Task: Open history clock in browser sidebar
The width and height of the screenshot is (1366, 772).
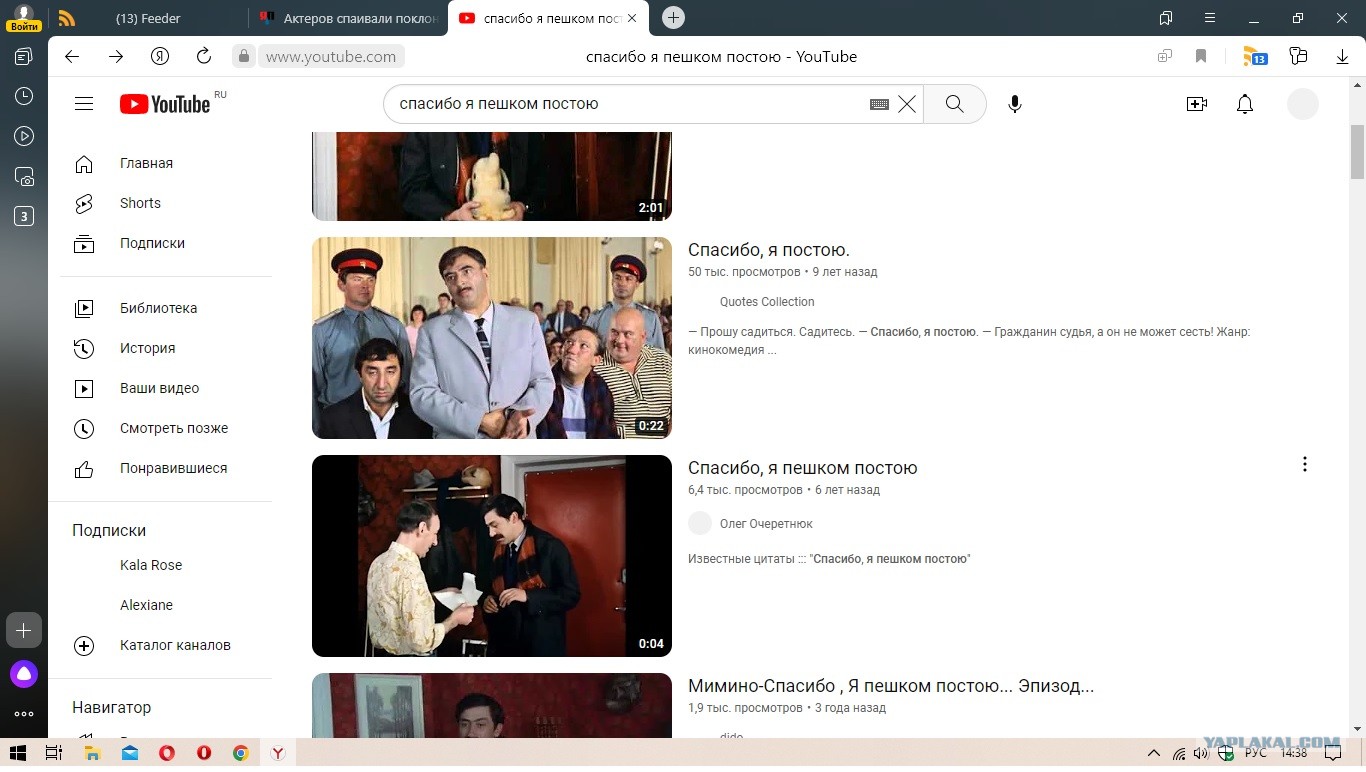Action: pos(24,97)
